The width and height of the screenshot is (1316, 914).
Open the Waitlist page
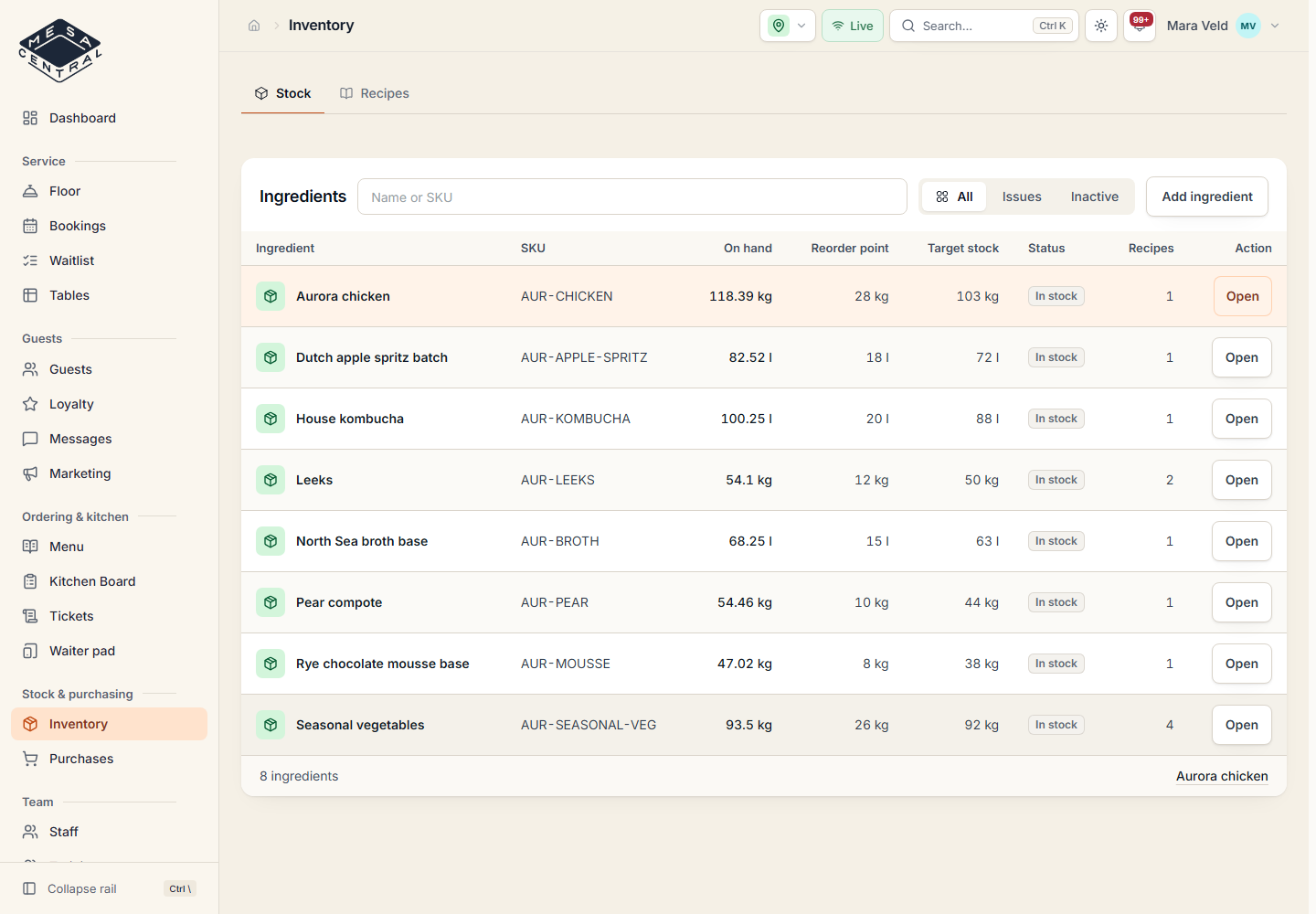pos(109,260)
